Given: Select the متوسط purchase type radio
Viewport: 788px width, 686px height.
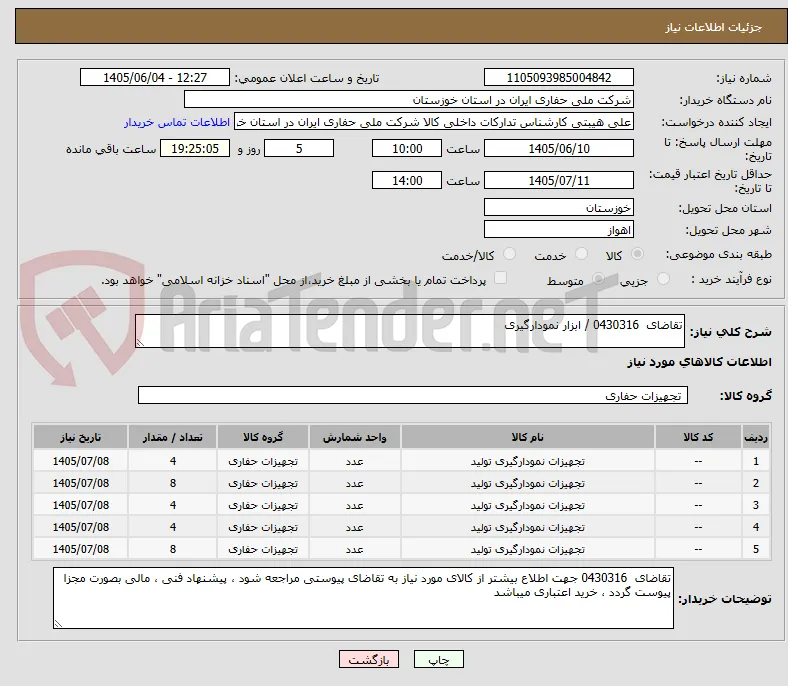Looking at the screenshot, I should coord(598,279).
